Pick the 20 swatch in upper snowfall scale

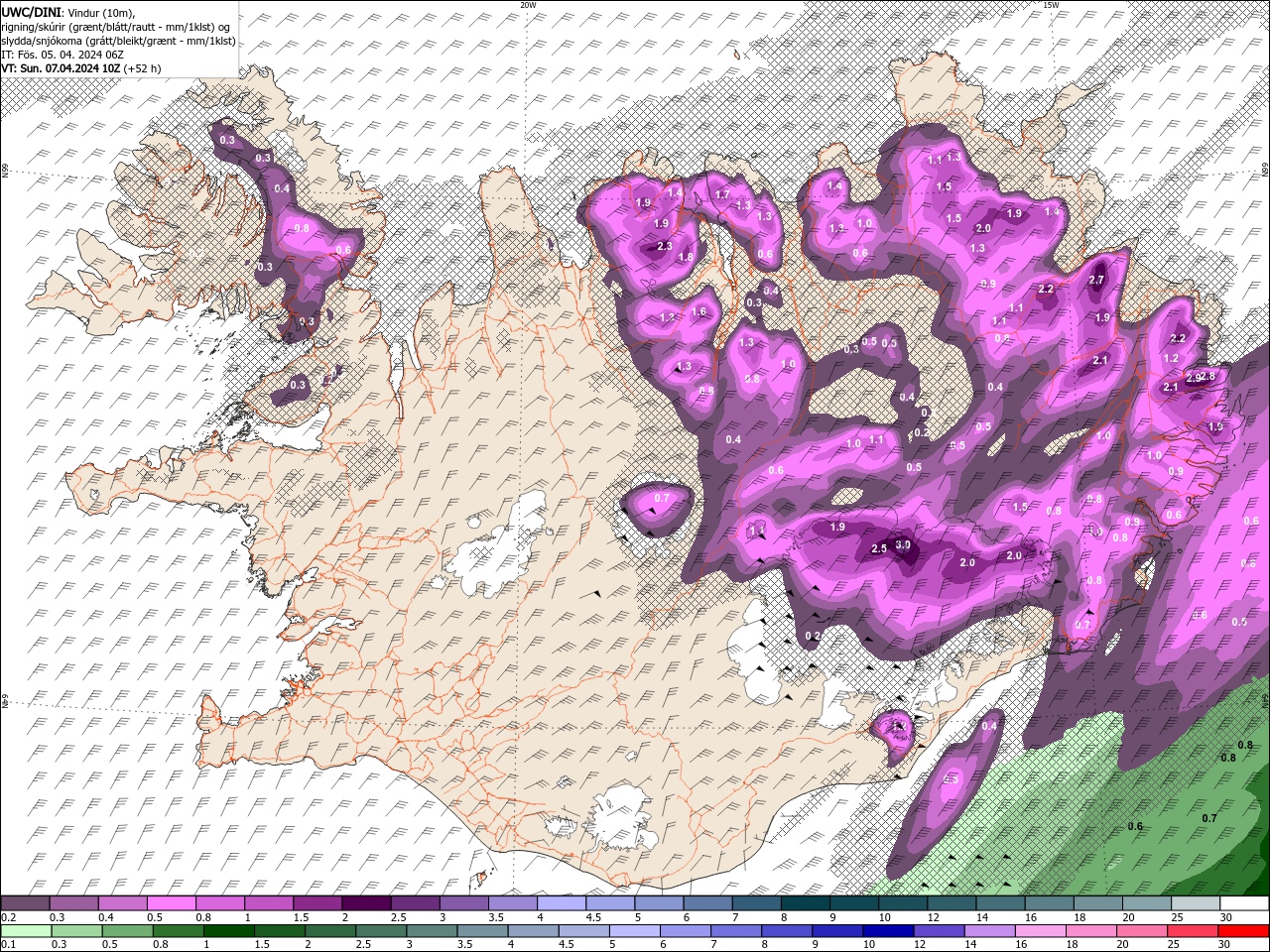coord(1147,903)
